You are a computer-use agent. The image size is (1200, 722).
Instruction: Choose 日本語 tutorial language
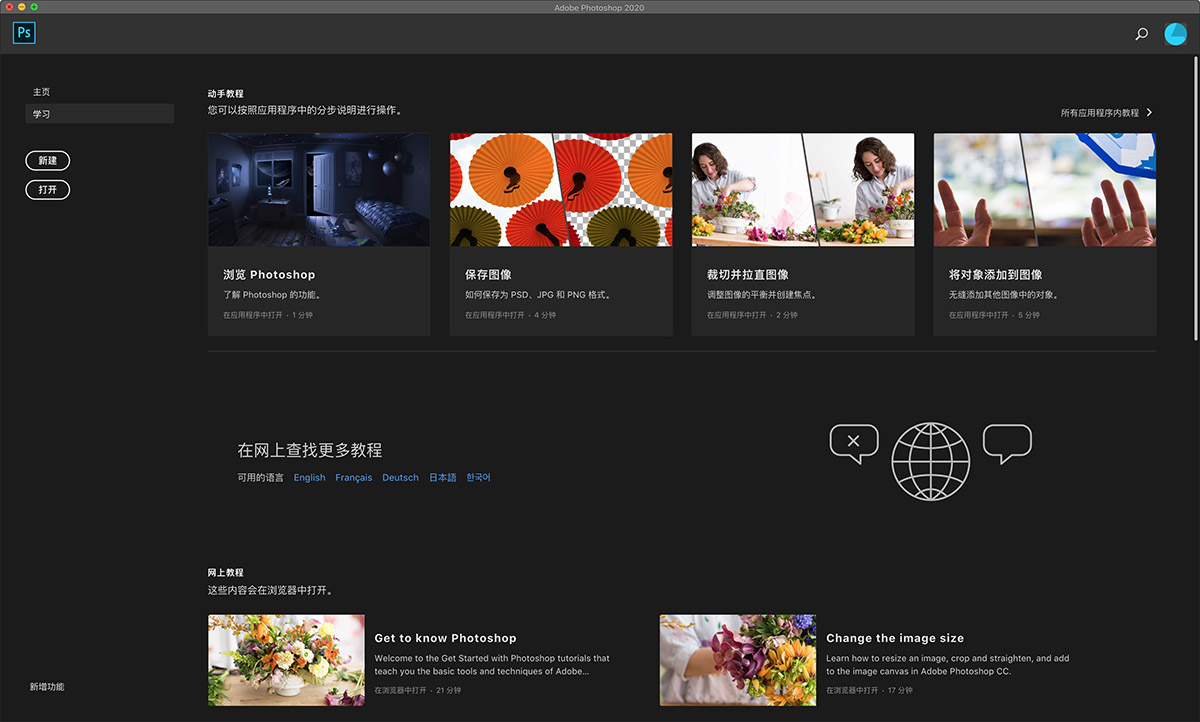click(x=443, y=478)
